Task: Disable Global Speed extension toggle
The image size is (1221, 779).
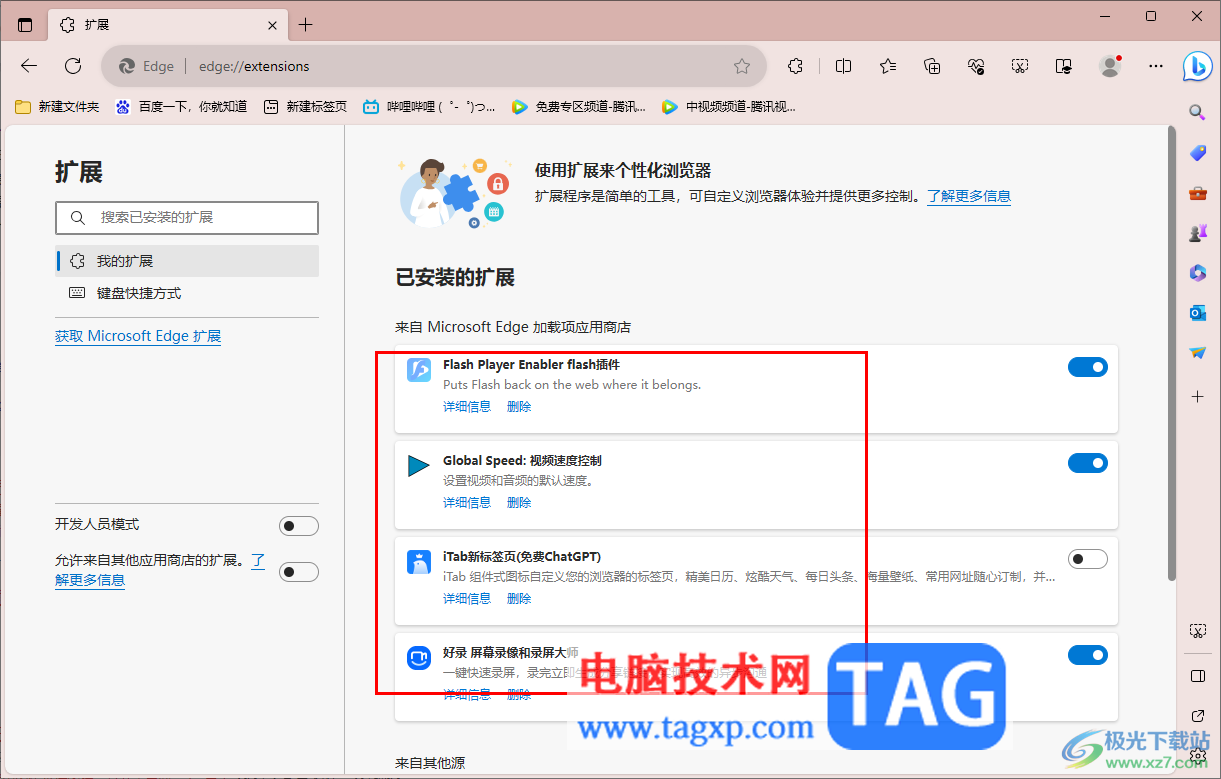Action: pos(1088,463)
